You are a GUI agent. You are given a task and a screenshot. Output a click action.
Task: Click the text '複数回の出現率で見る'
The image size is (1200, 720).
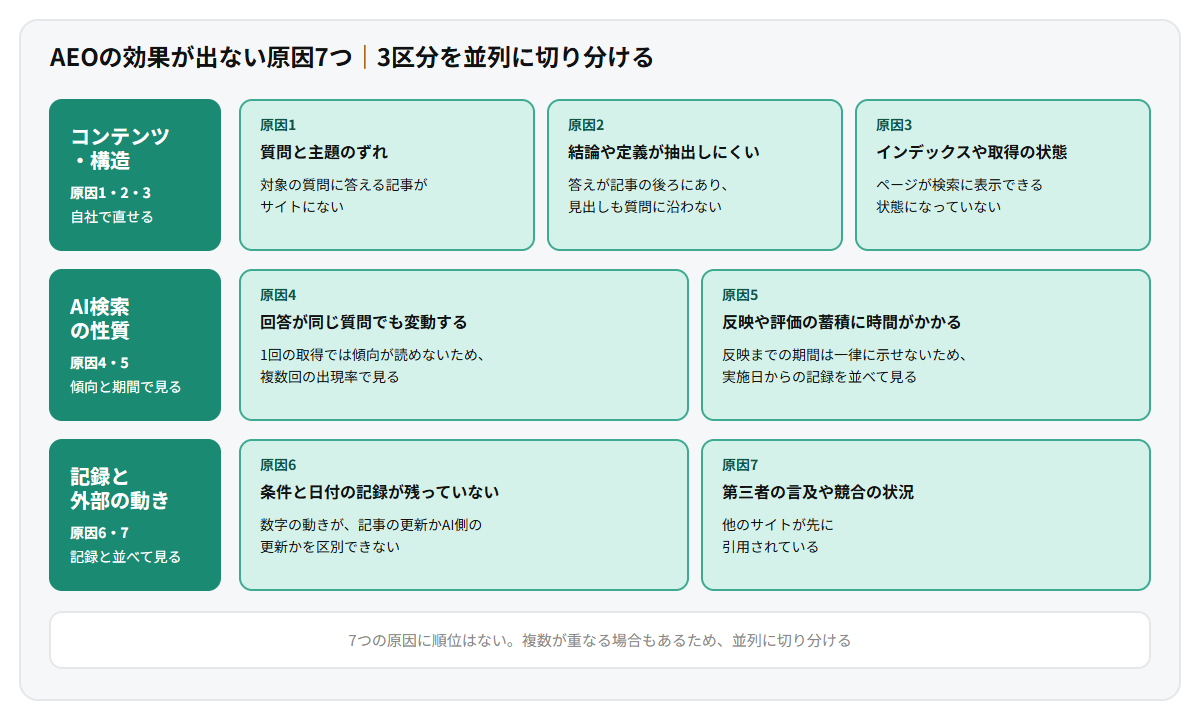330,376
